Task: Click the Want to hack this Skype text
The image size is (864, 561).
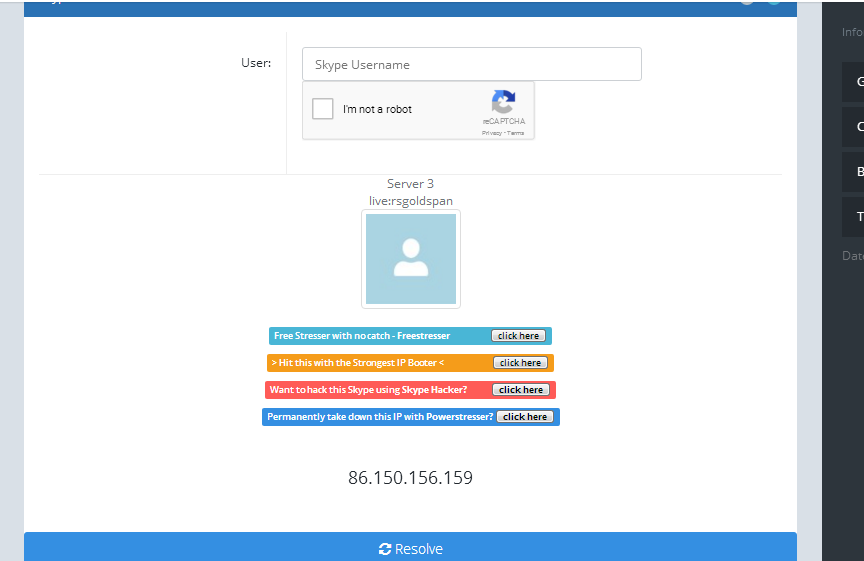Action: tap(368, 390)
